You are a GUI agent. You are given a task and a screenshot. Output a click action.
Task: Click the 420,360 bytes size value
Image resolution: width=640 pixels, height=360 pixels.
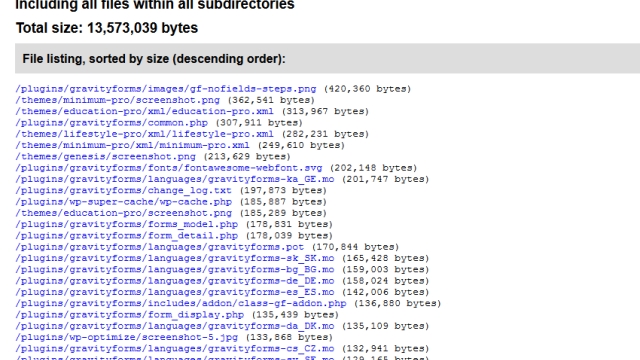[367, 89]
